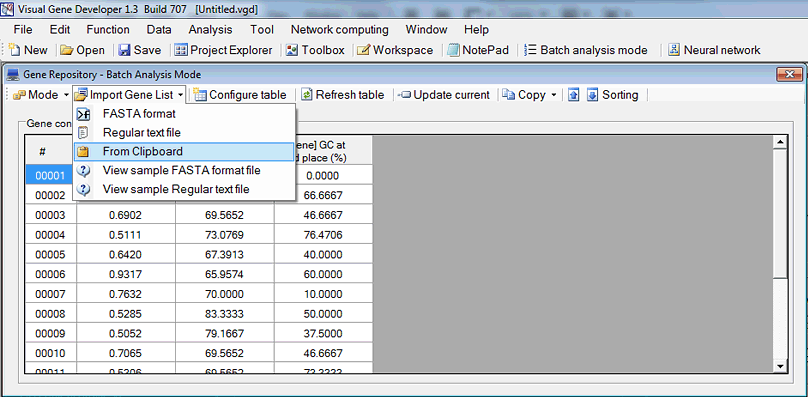This screenshot has height=397, width=808.
Task: Select row 00006 number cell
Action: [50, 274]
